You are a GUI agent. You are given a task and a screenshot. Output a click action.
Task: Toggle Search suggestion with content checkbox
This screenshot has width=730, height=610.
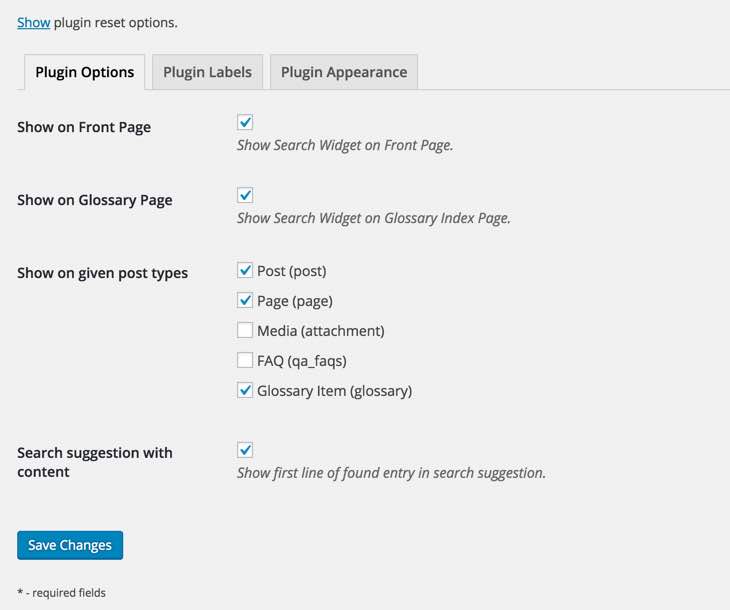[245, 450]
